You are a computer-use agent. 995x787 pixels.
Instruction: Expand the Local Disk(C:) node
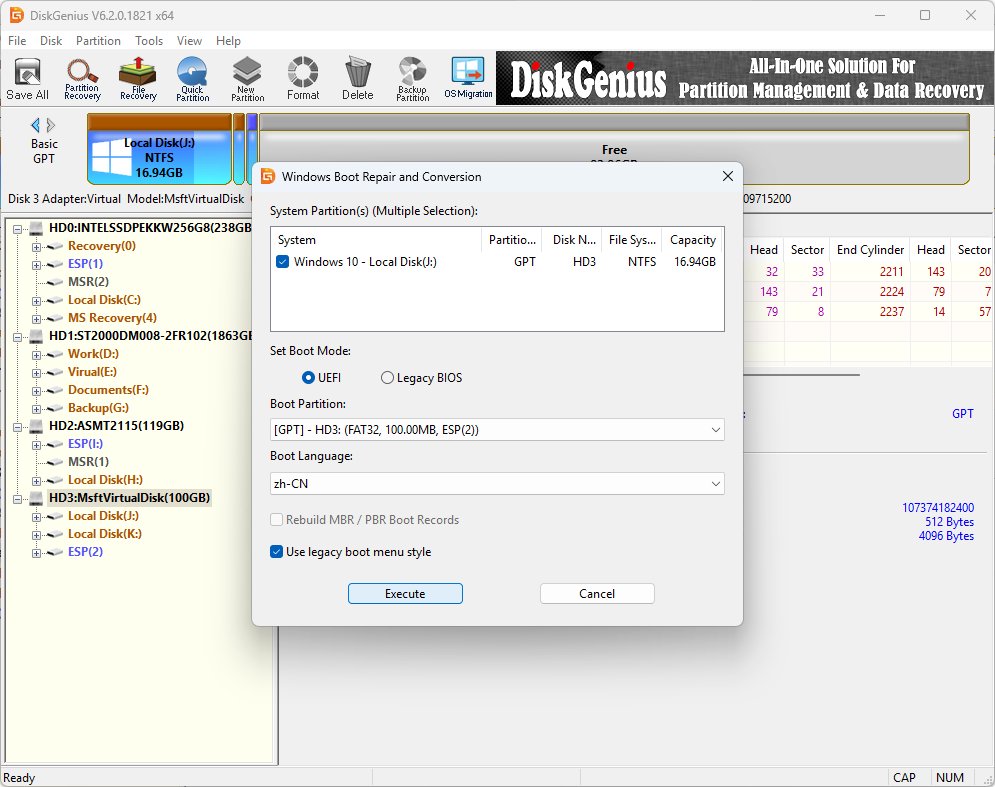(36, 301)
